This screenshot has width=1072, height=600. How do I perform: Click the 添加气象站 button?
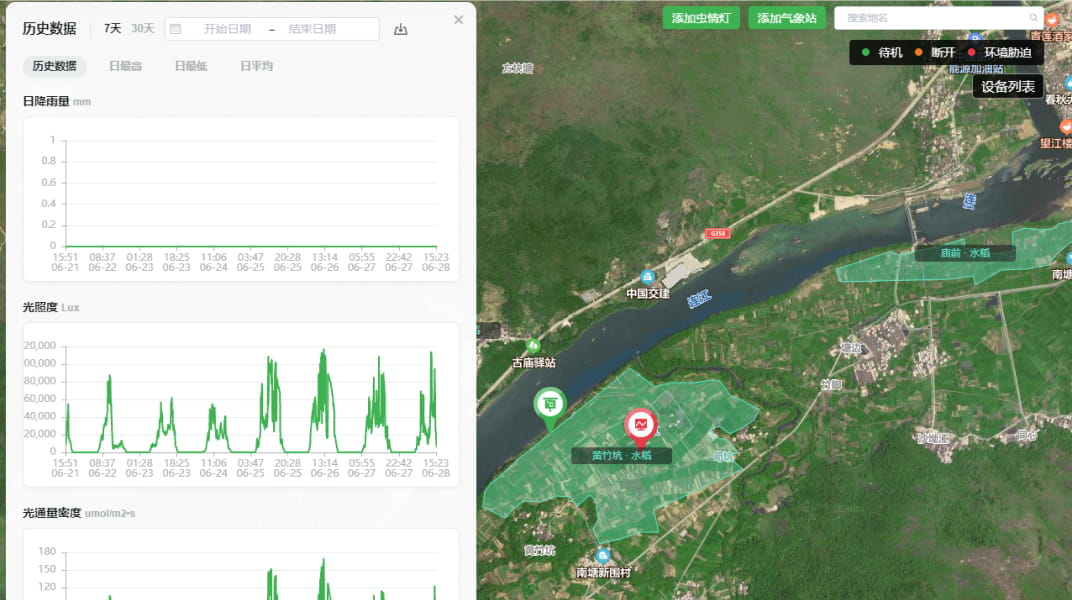[x=787, y=18]
